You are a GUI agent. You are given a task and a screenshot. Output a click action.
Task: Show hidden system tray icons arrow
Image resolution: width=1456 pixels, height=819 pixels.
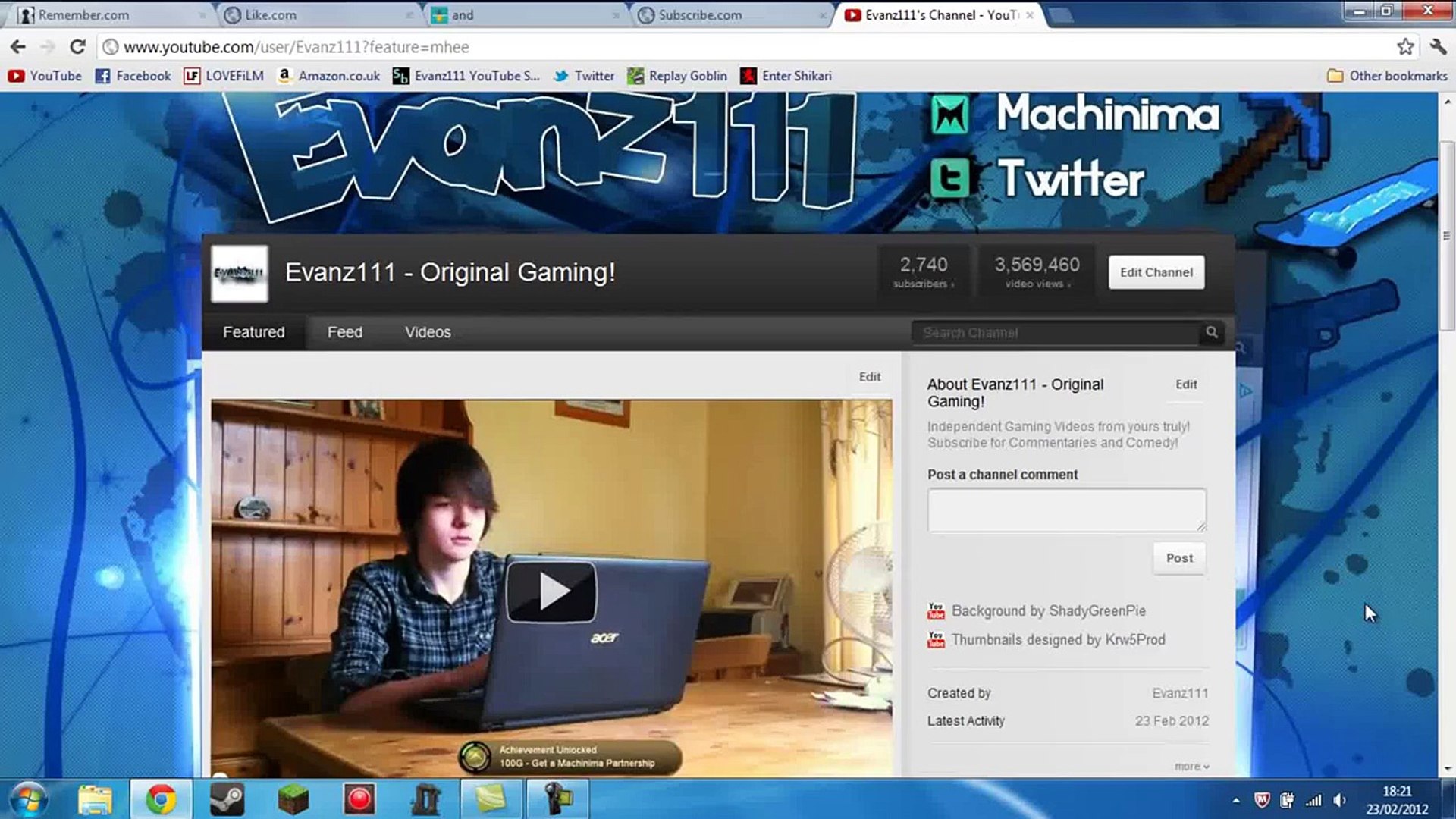coord(1236,800)
